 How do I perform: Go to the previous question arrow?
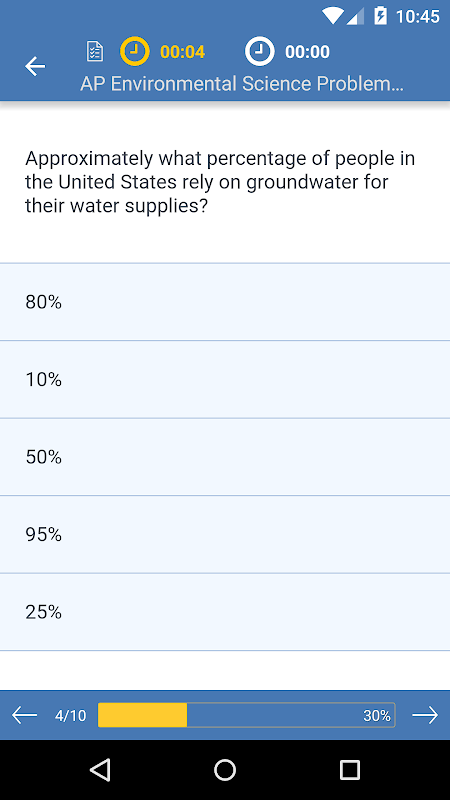(24, 715)
